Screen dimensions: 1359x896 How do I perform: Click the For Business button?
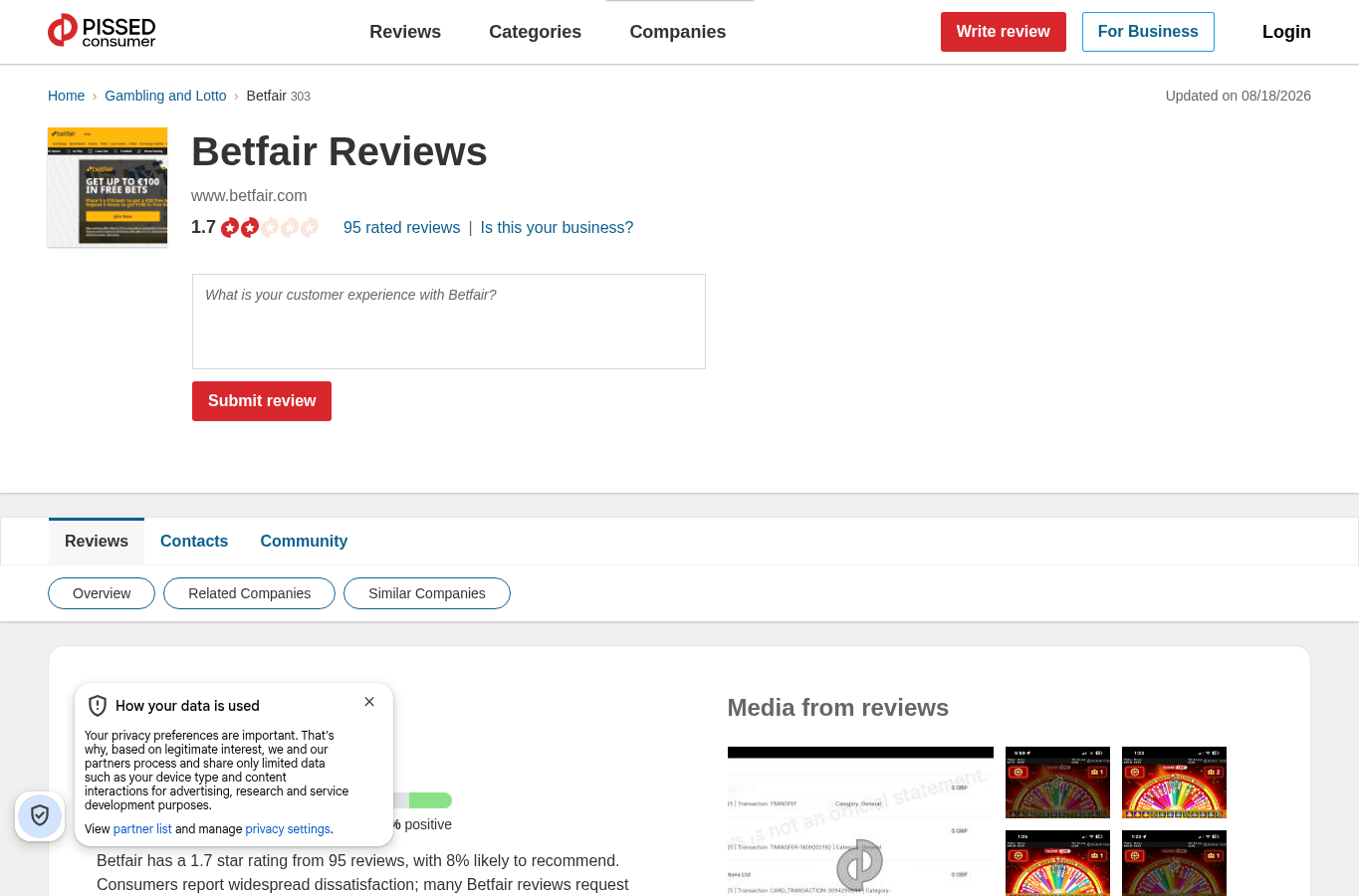(x=1148, y=32)
